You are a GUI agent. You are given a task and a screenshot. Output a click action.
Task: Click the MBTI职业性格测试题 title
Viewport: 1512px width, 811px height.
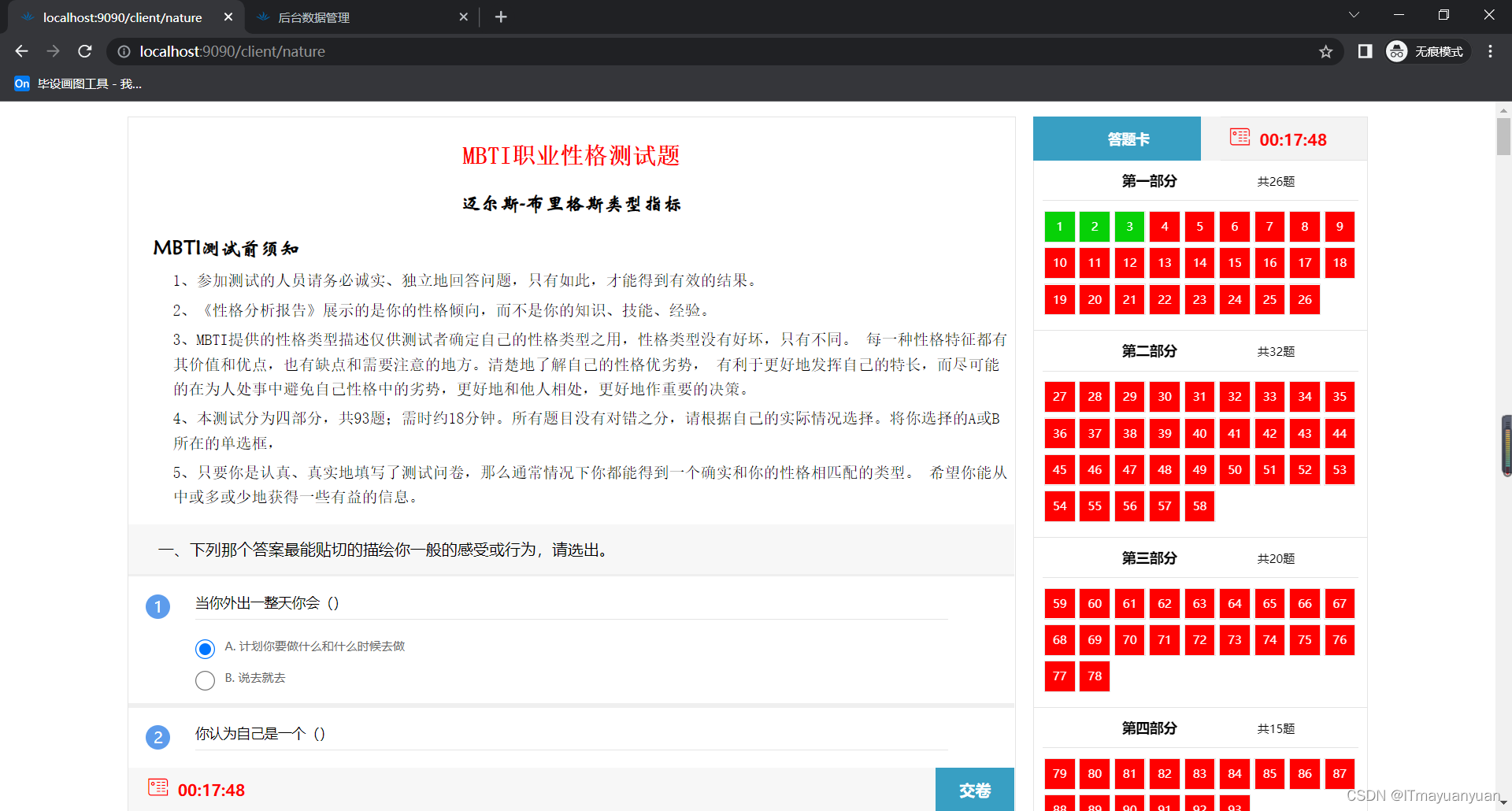pos(571,156)
